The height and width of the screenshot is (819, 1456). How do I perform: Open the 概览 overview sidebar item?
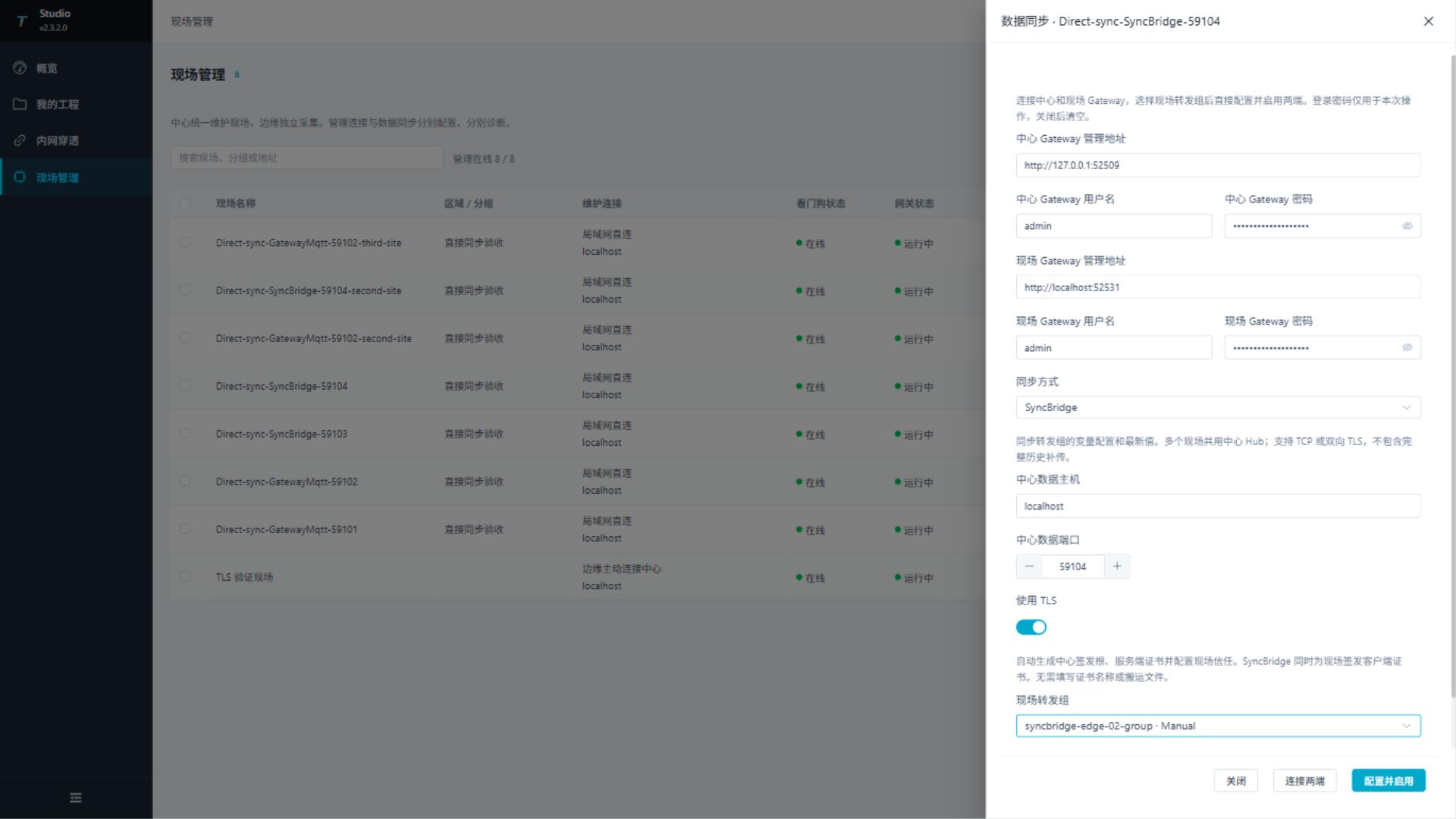coord(76,68)
